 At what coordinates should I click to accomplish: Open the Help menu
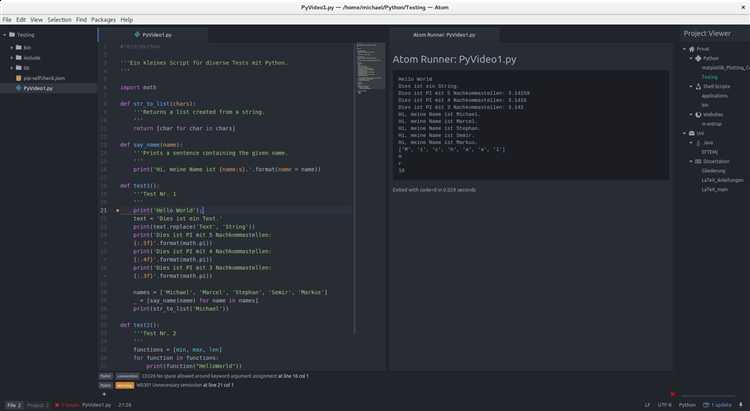[x=127, y=20]
